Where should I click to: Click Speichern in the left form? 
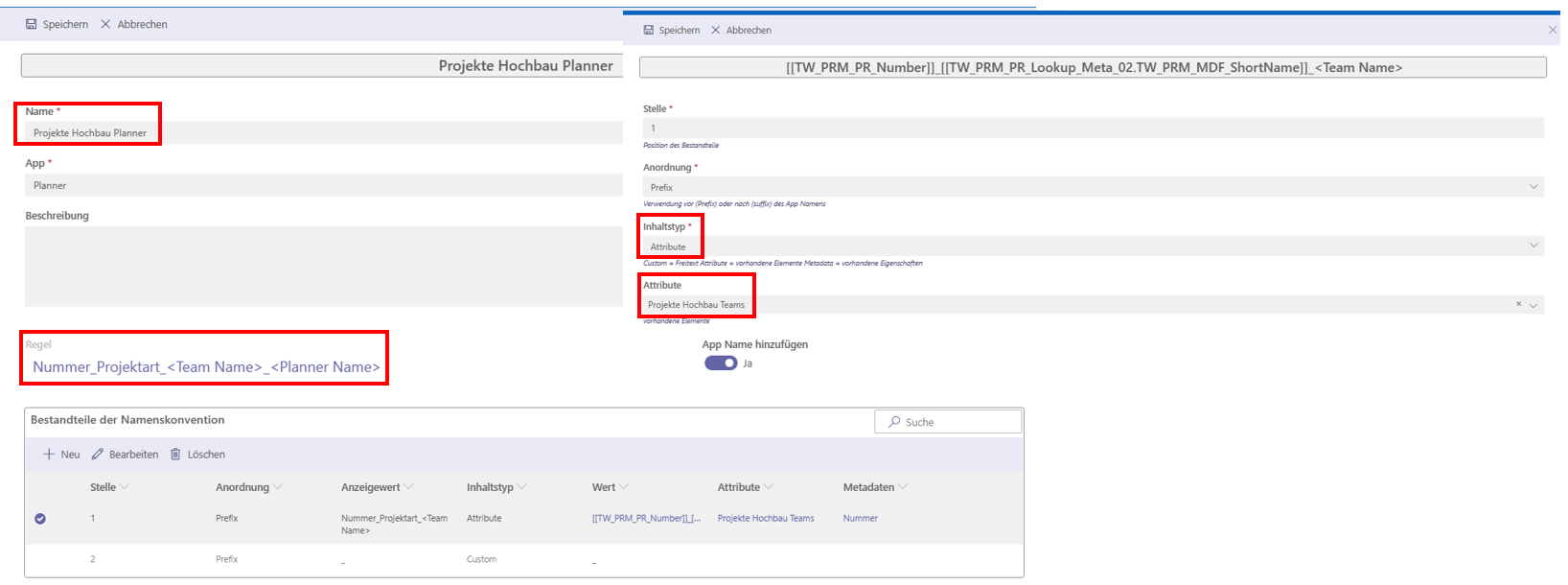[x=65, y=25]
